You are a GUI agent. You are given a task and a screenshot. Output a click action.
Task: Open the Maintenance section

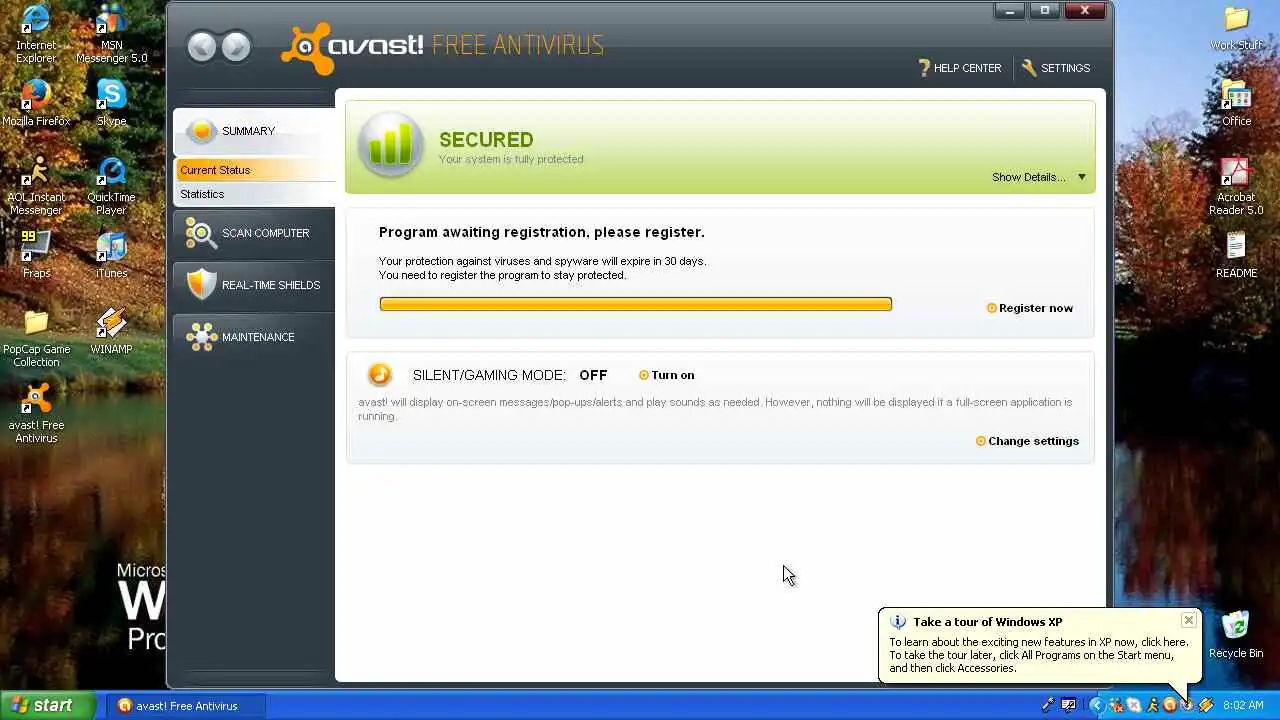point(254,337)
